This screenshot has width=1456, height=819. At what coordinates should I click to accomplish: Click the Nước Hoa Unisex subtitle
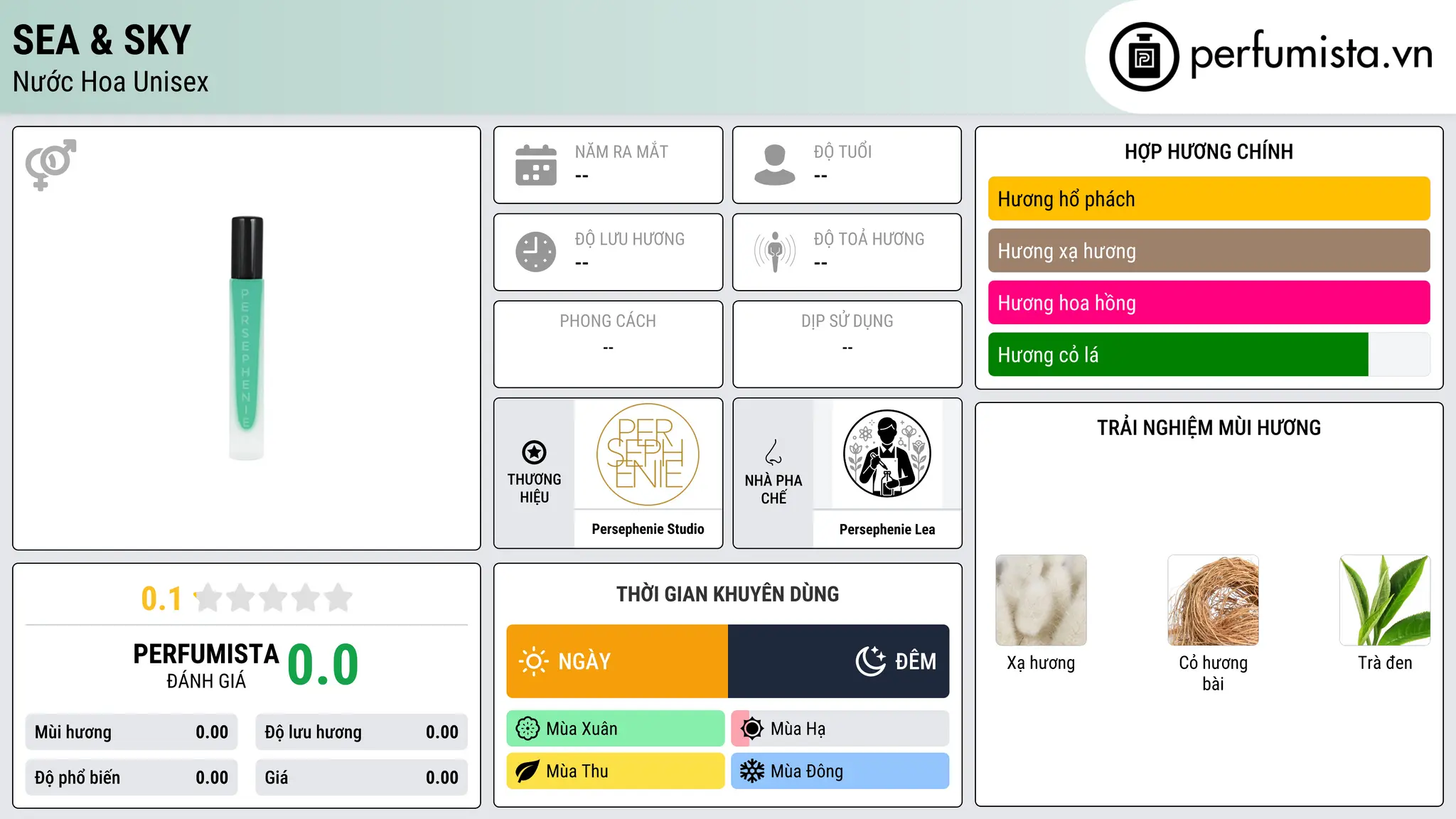tap(111, 82)
